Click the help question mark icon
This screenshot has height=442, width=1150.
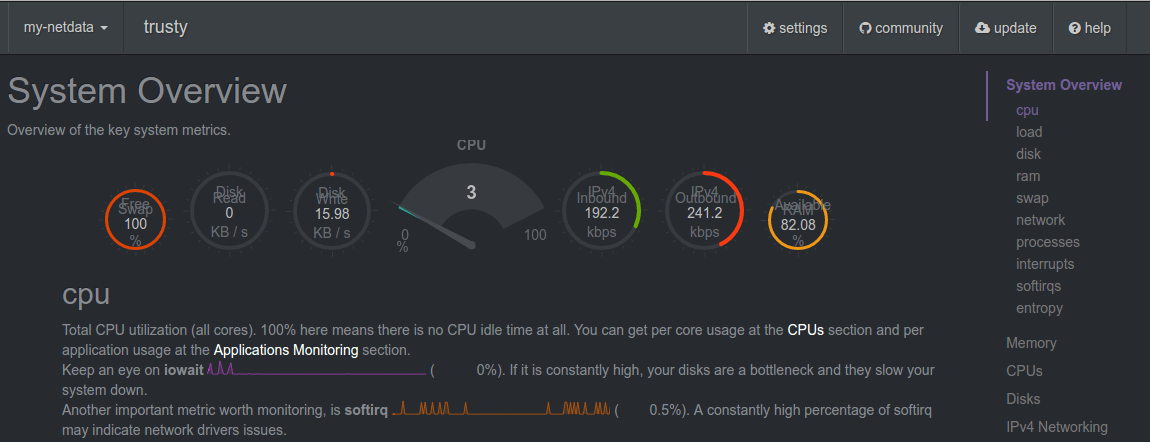click(x=1075, y=28)
